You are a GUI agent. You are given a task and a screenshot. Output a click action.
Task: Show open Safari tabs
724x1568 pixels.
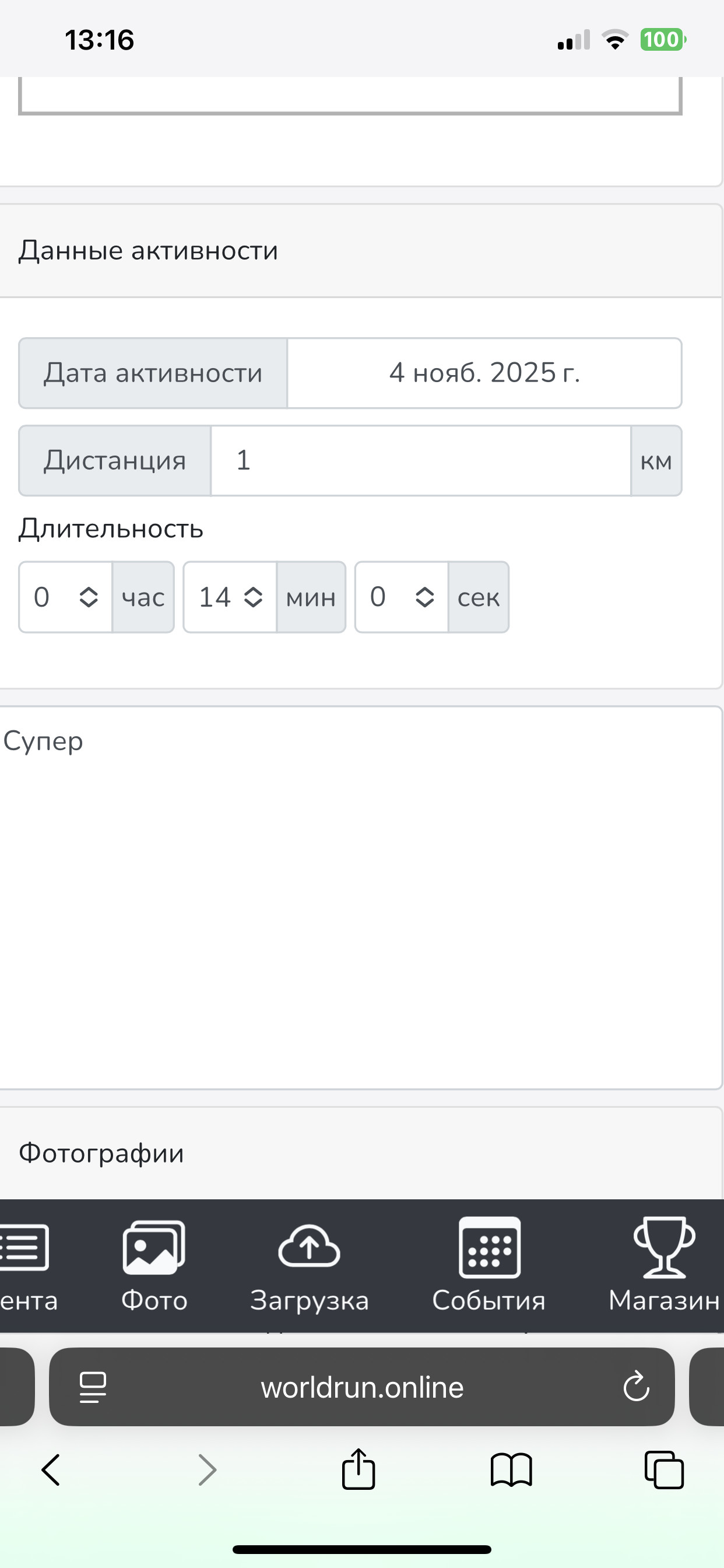click(664, 1471)
